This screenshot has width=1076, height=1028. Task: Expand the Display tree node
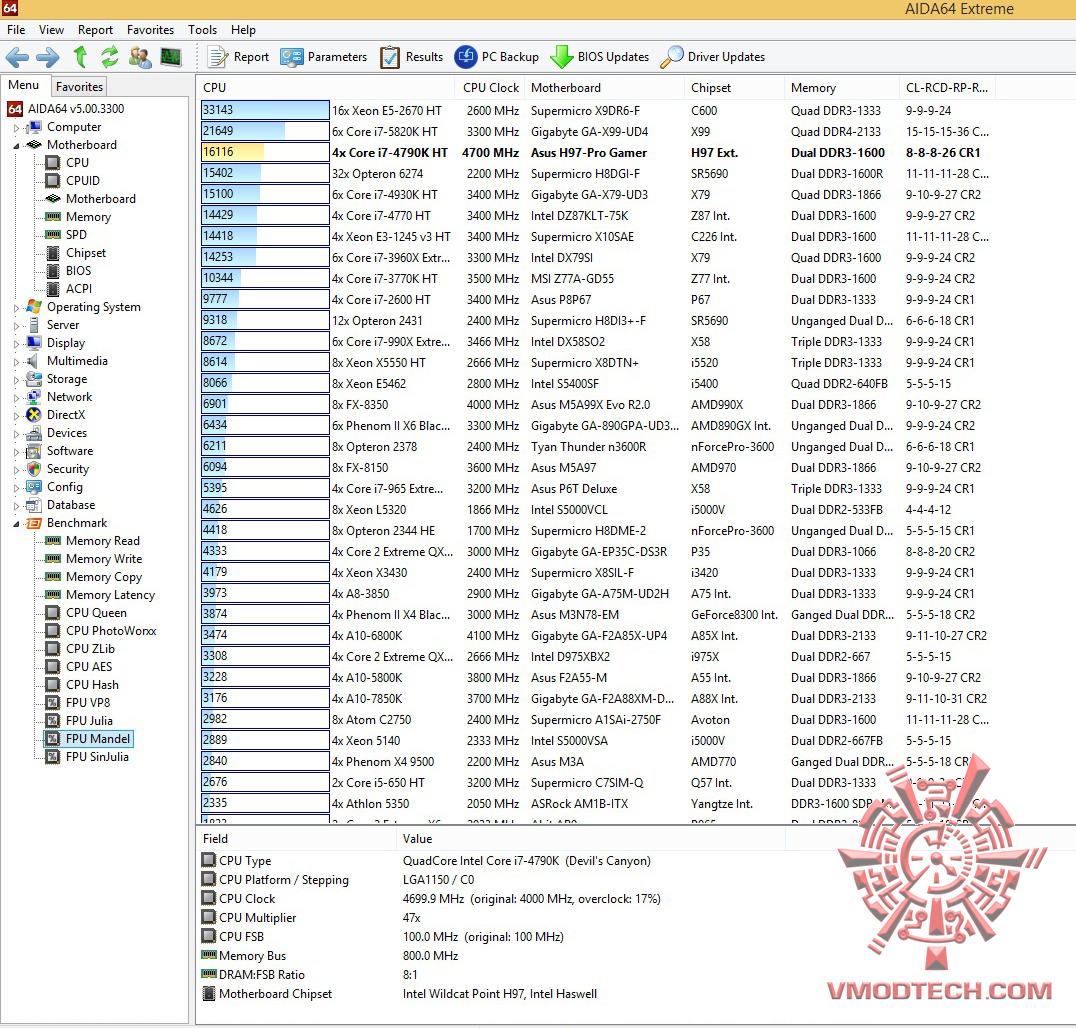(16, 343)
